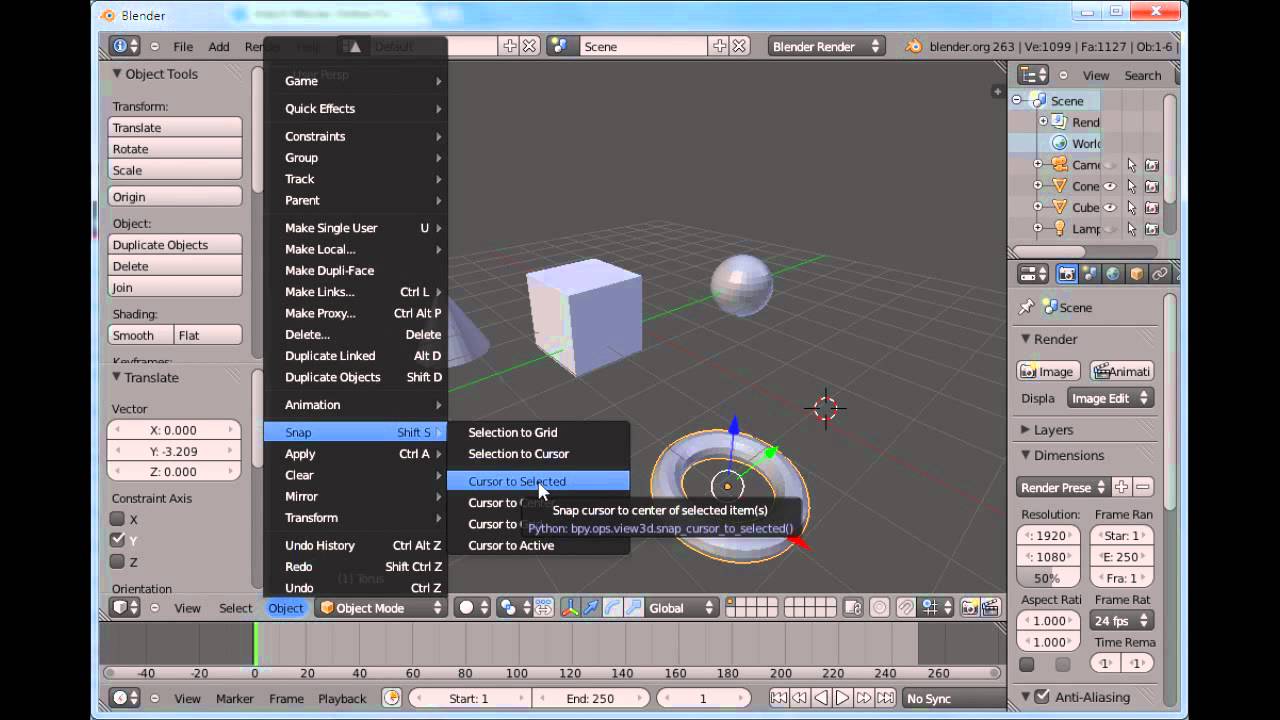Click the proportional editing circle icon

(x=880, y=607)
